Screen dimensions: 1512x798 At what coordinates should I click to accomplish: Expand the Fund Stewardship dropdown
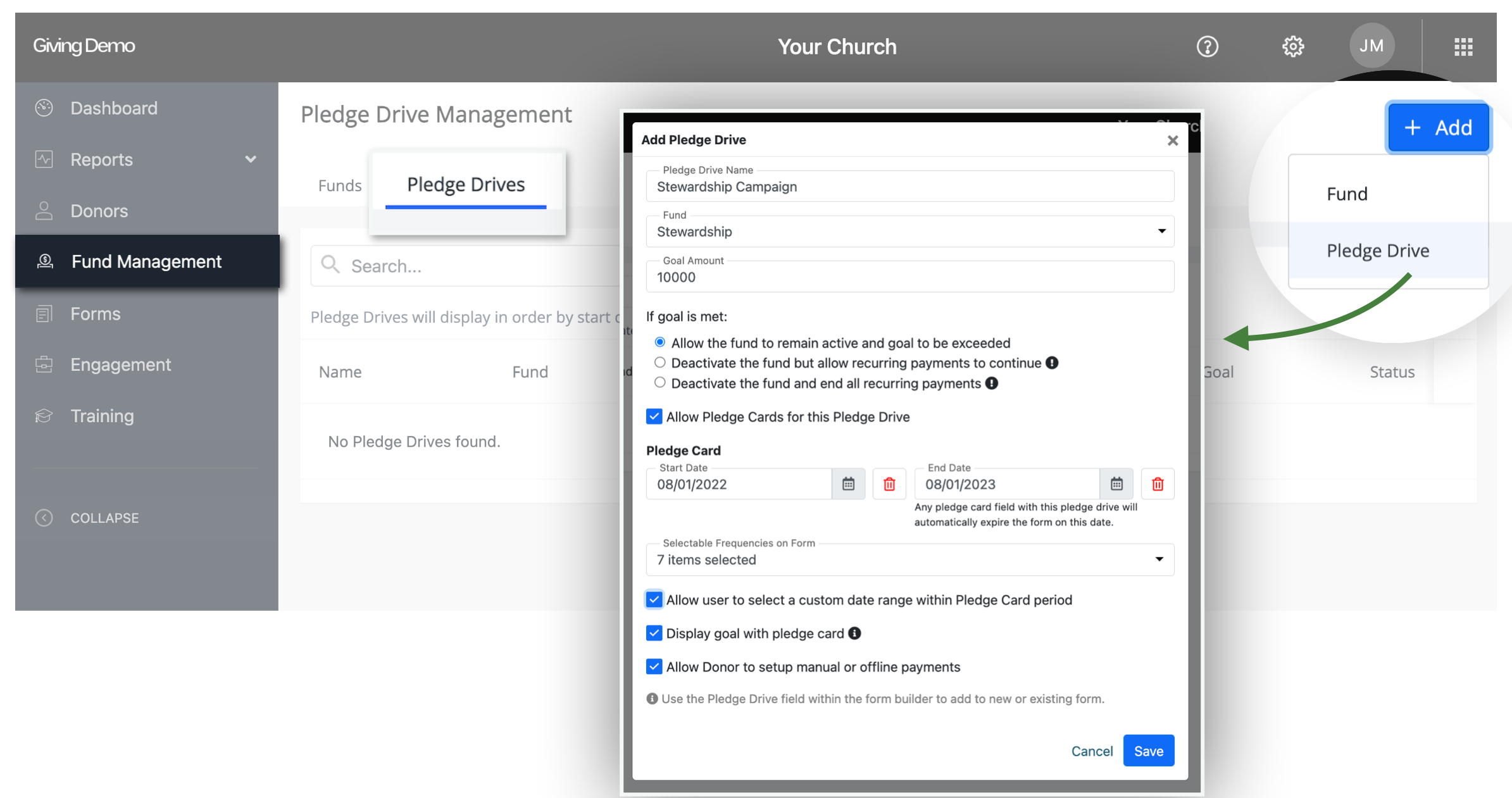pyautogui.click(x=909, y=232)
